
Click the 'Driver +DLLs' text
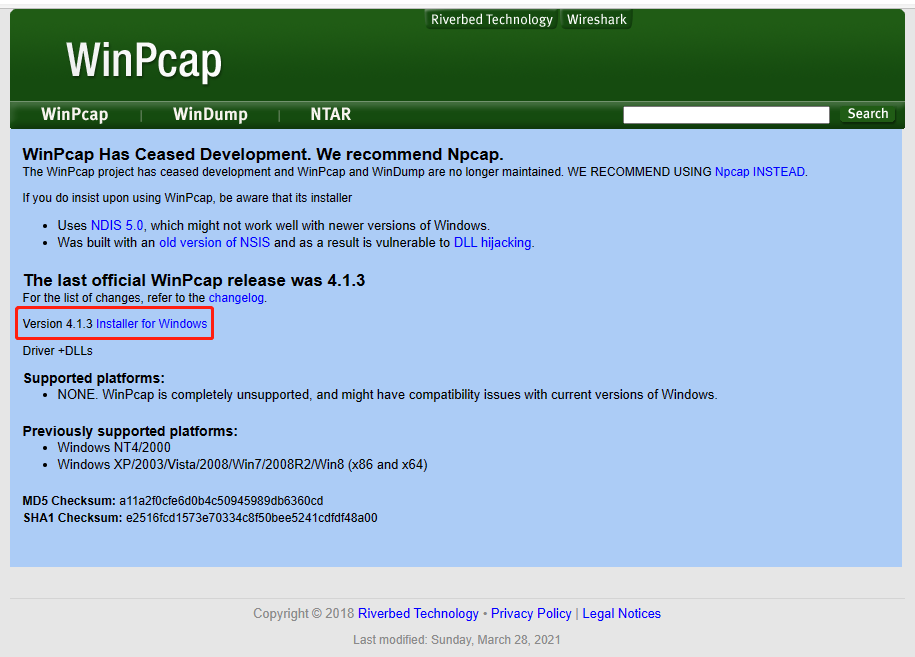tap(58, 351)
